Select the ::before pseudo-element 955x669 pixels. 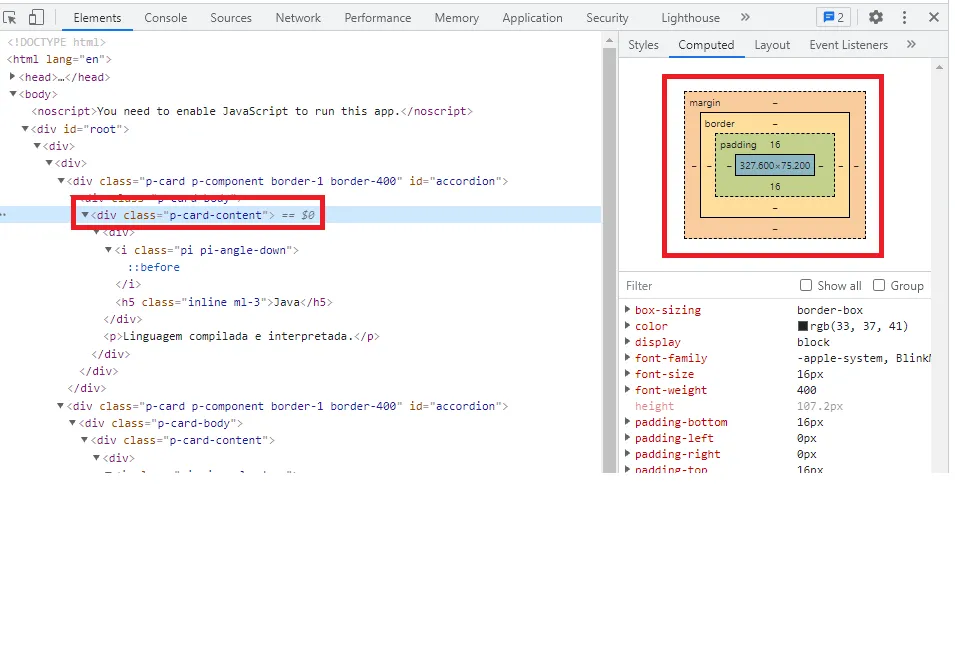pyautogui.click(x=153, y=267)
